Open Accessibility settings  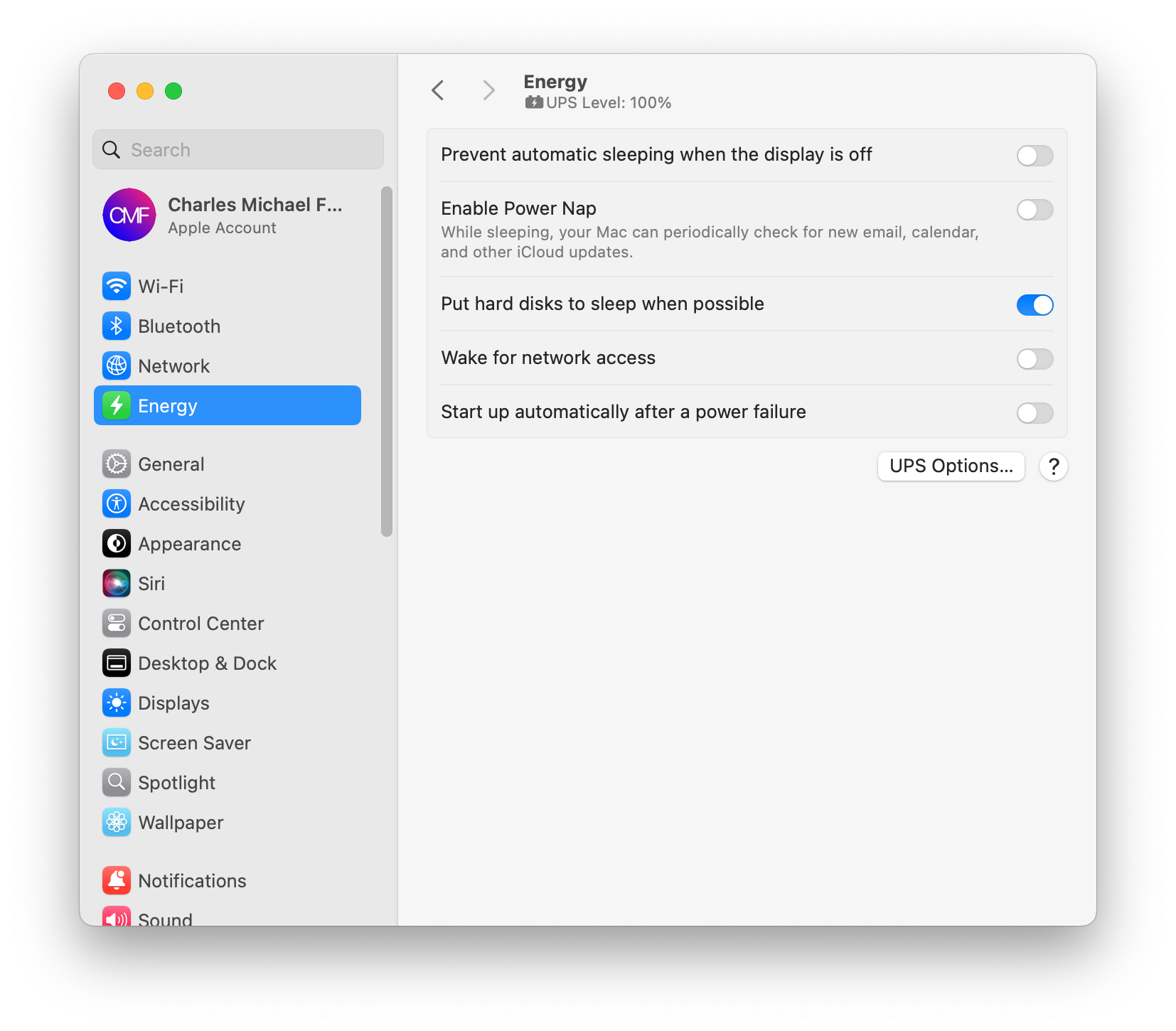click(228, 504)
